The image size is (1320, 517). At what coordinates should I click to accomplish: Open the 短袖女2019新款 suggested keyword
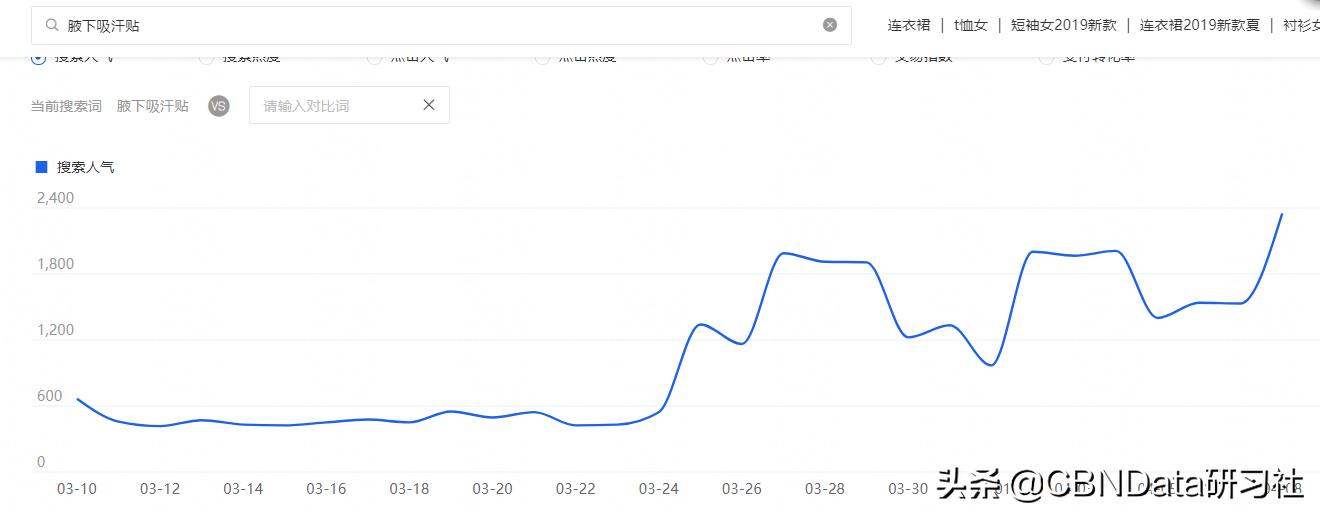[1063, 26]
